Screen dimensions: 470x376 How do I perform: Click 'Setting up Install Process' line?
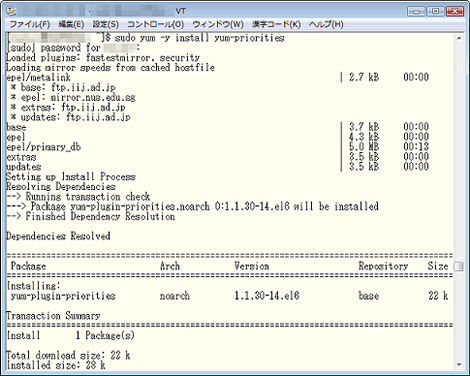[71, 177]
